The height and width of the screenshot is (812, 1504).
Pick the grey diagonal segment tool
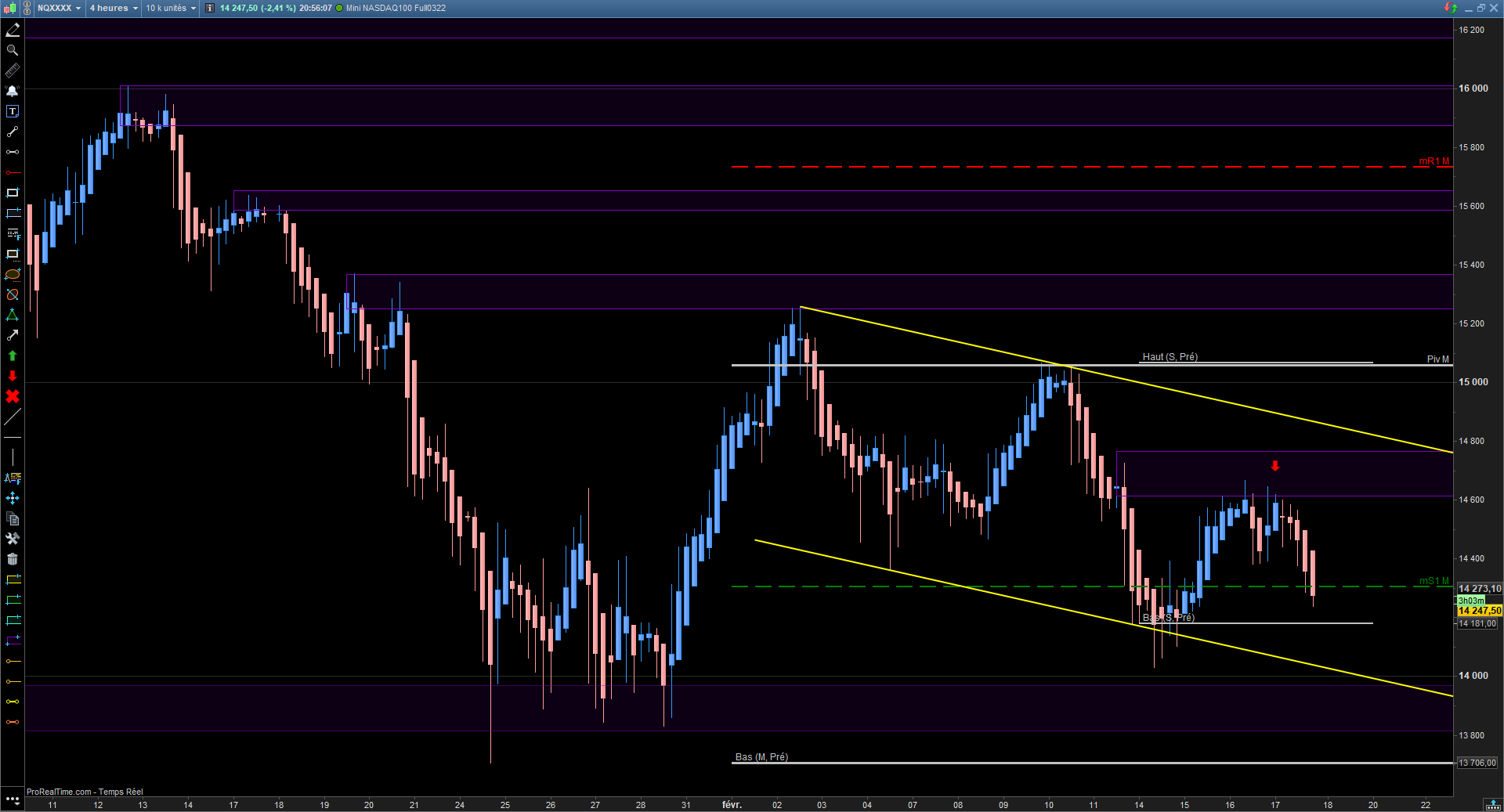click(x=13, y=132)
